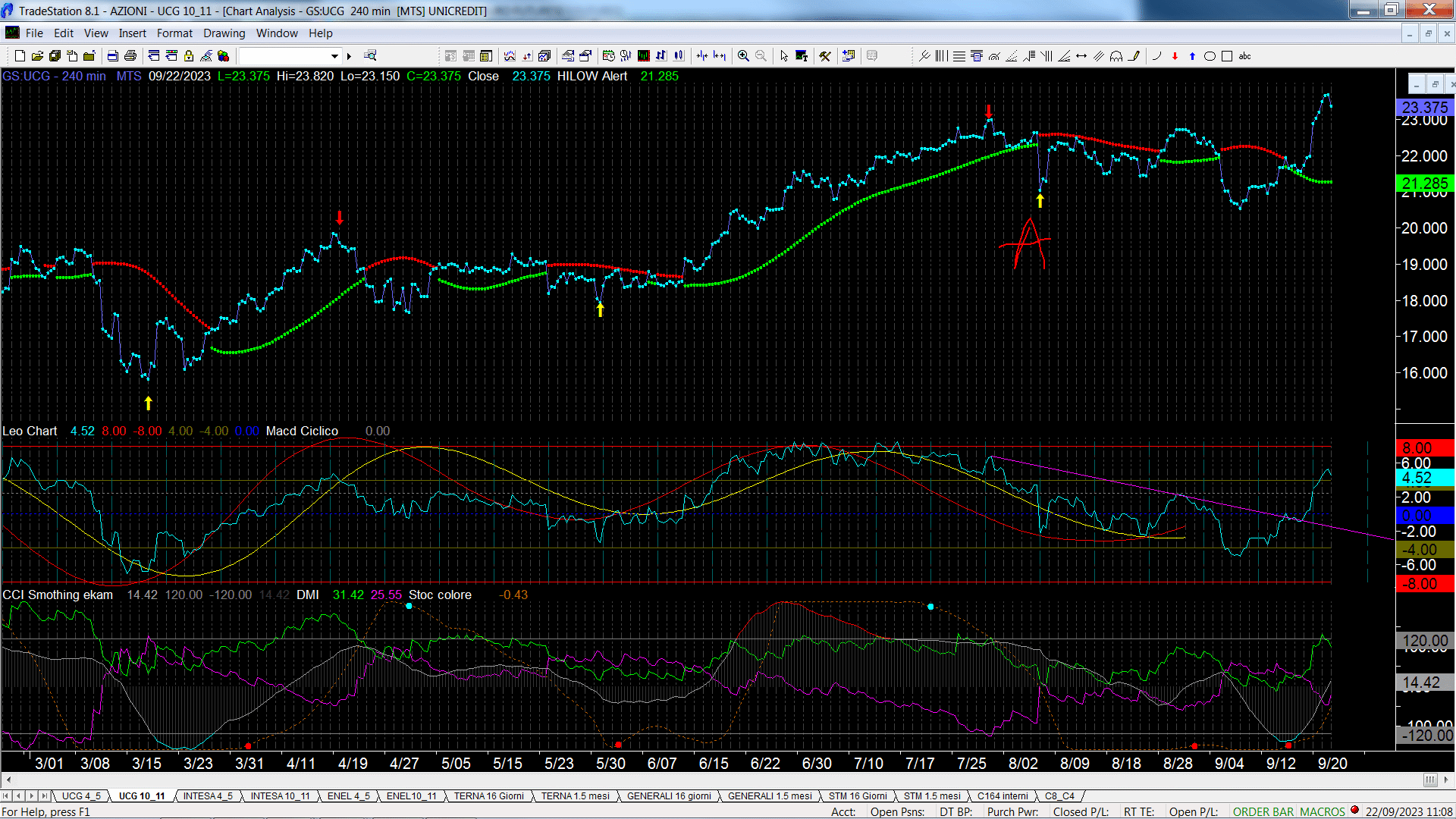The width and height of the screenshot is (1456, 819).
Task: Select the rectangle drawing tool
Action: click(x=1227, y=56)
